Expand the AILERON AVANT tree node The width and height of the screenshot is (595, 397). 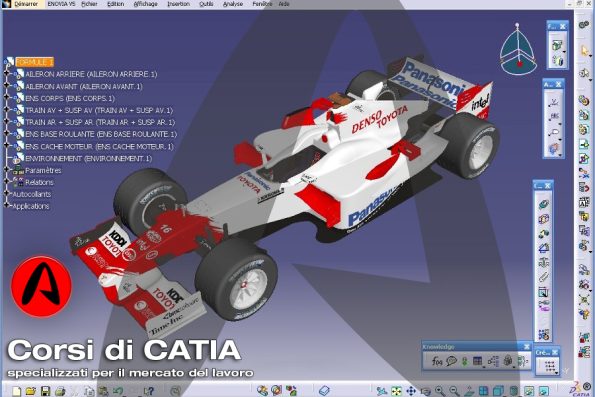6,86
